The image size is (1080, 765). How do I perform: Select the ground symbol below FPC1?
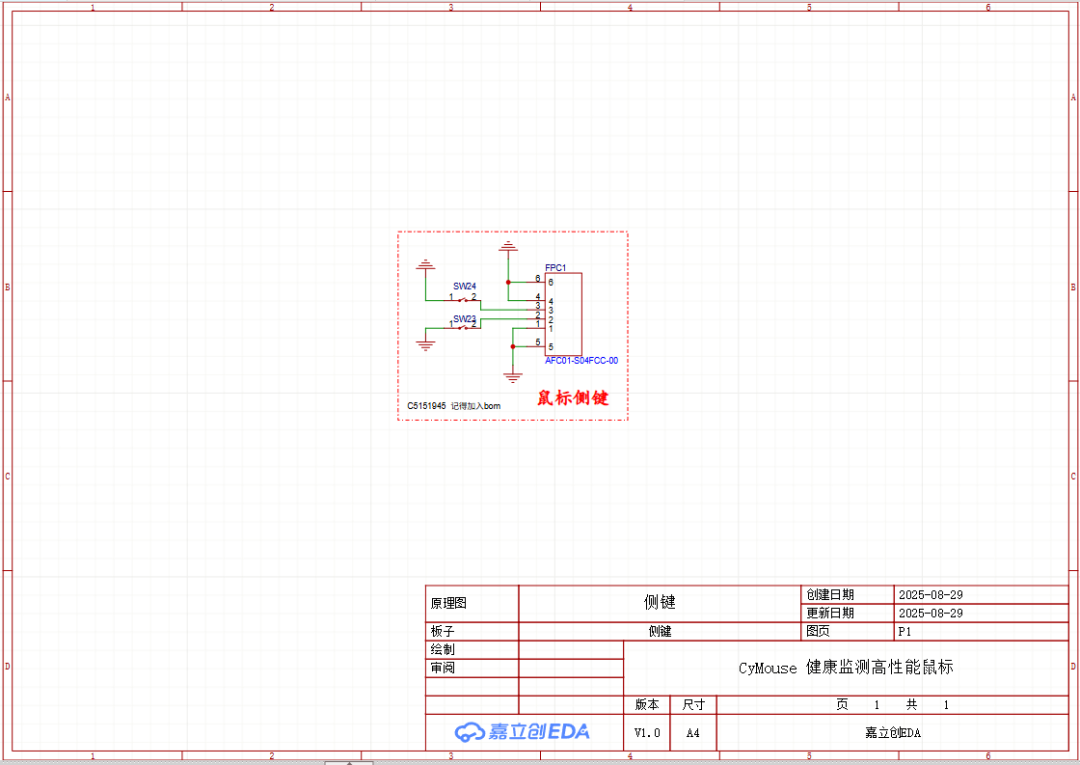click(513, 377)
